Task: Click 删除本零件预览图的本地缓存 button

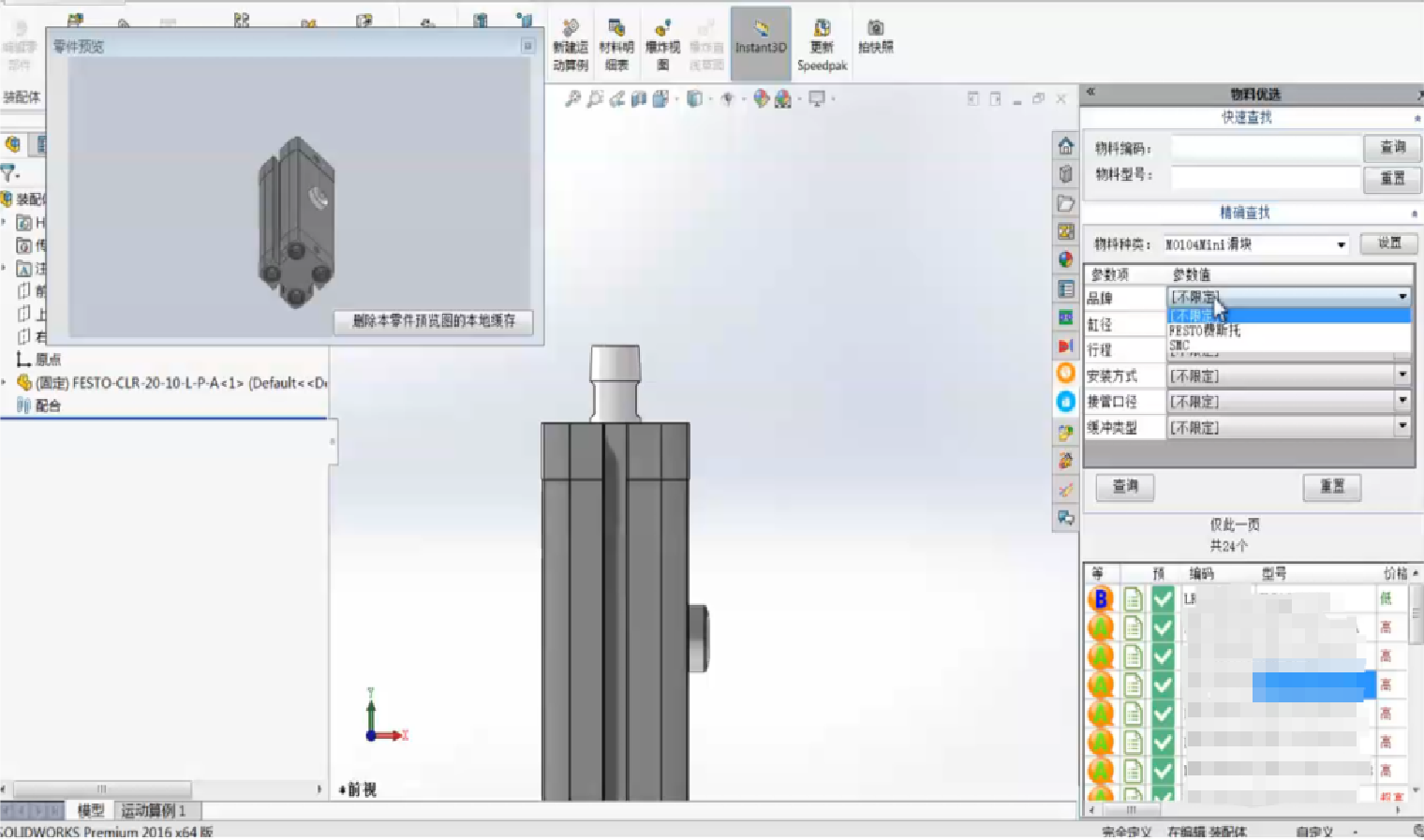Action: (x=434, y=321)
